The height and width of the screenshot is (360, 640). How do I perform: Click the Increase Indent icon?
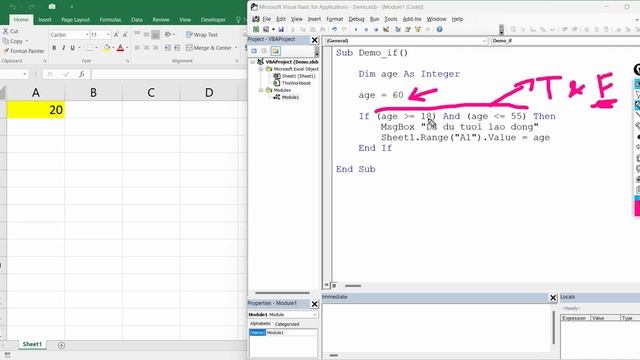pyautogui.click(x=177, y=48)
